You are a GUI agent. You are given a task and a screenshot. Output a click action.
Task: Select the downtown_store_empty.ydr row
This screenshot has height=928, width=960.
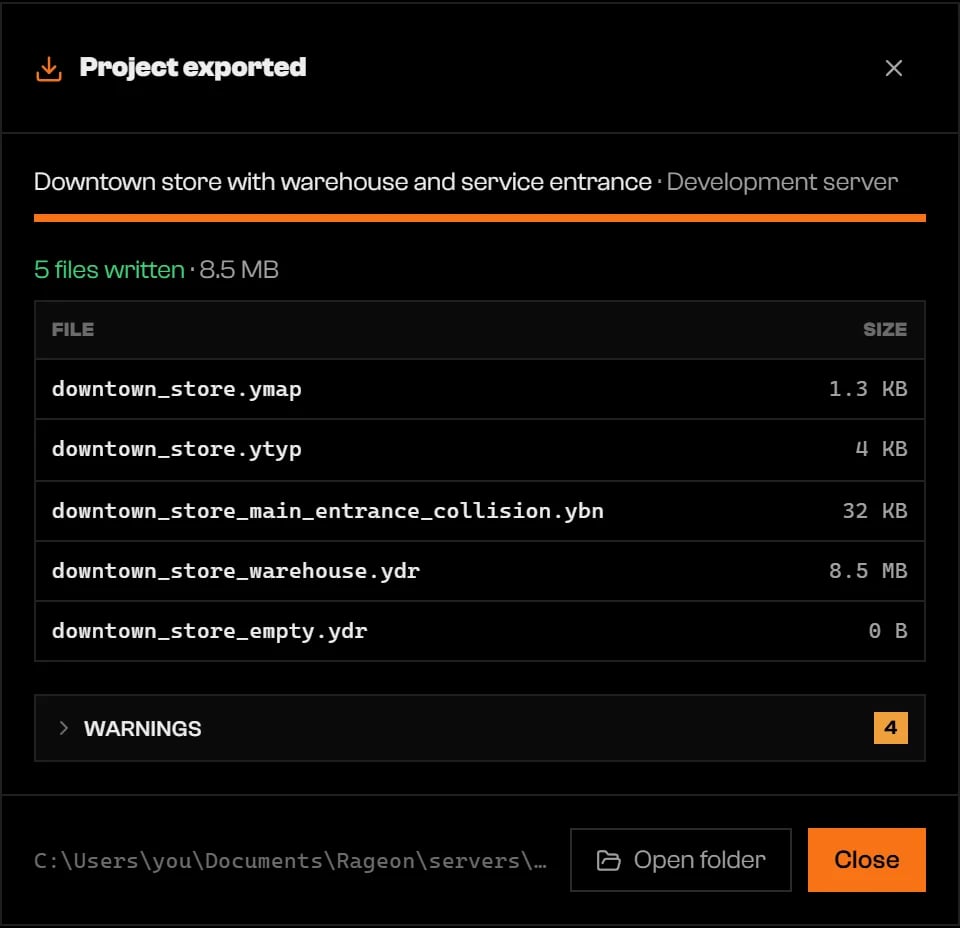click(x=479, y=631)
